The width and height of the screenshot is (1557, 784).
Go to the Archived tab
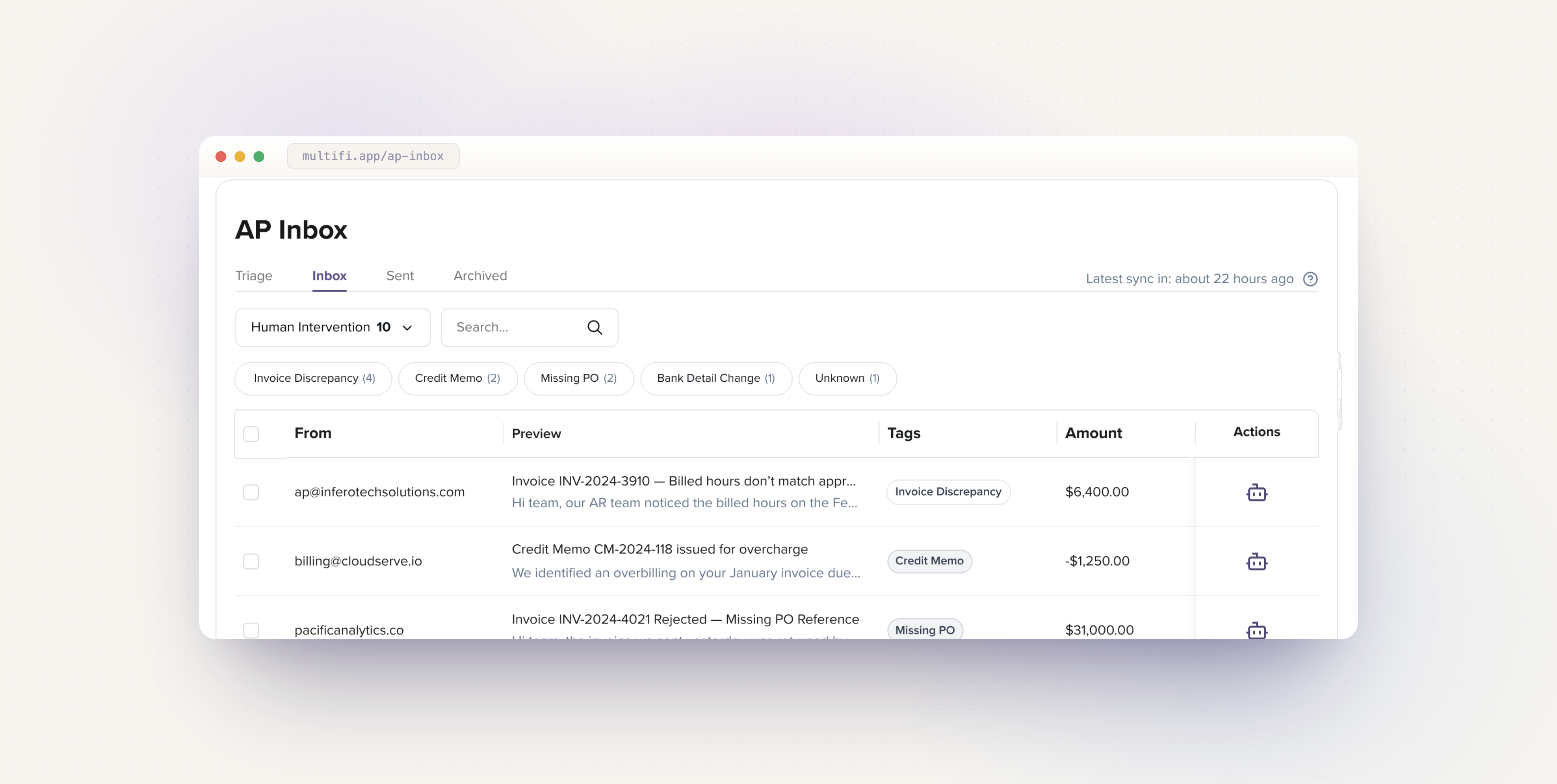480,276
